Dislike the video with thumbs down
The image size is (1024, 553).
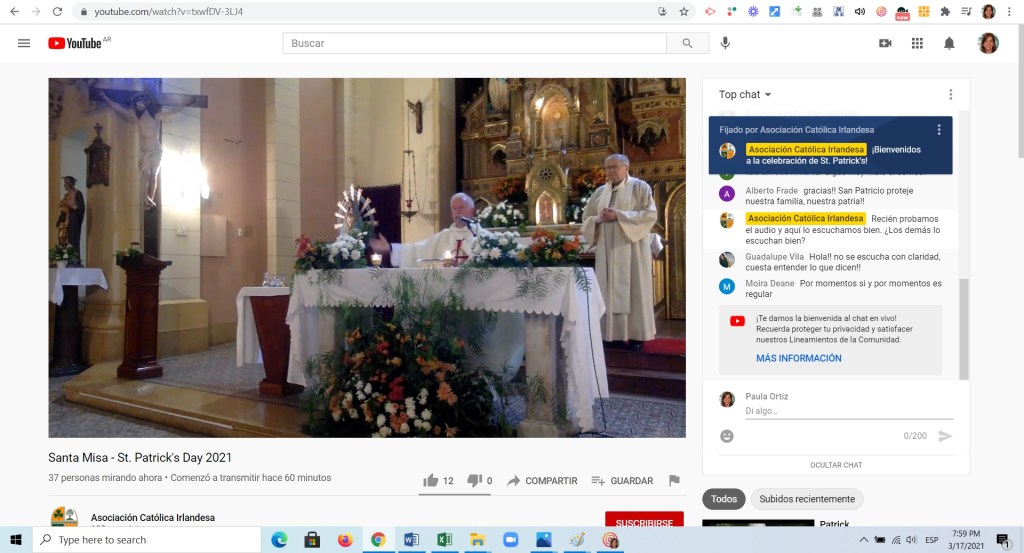pos(474,481)
